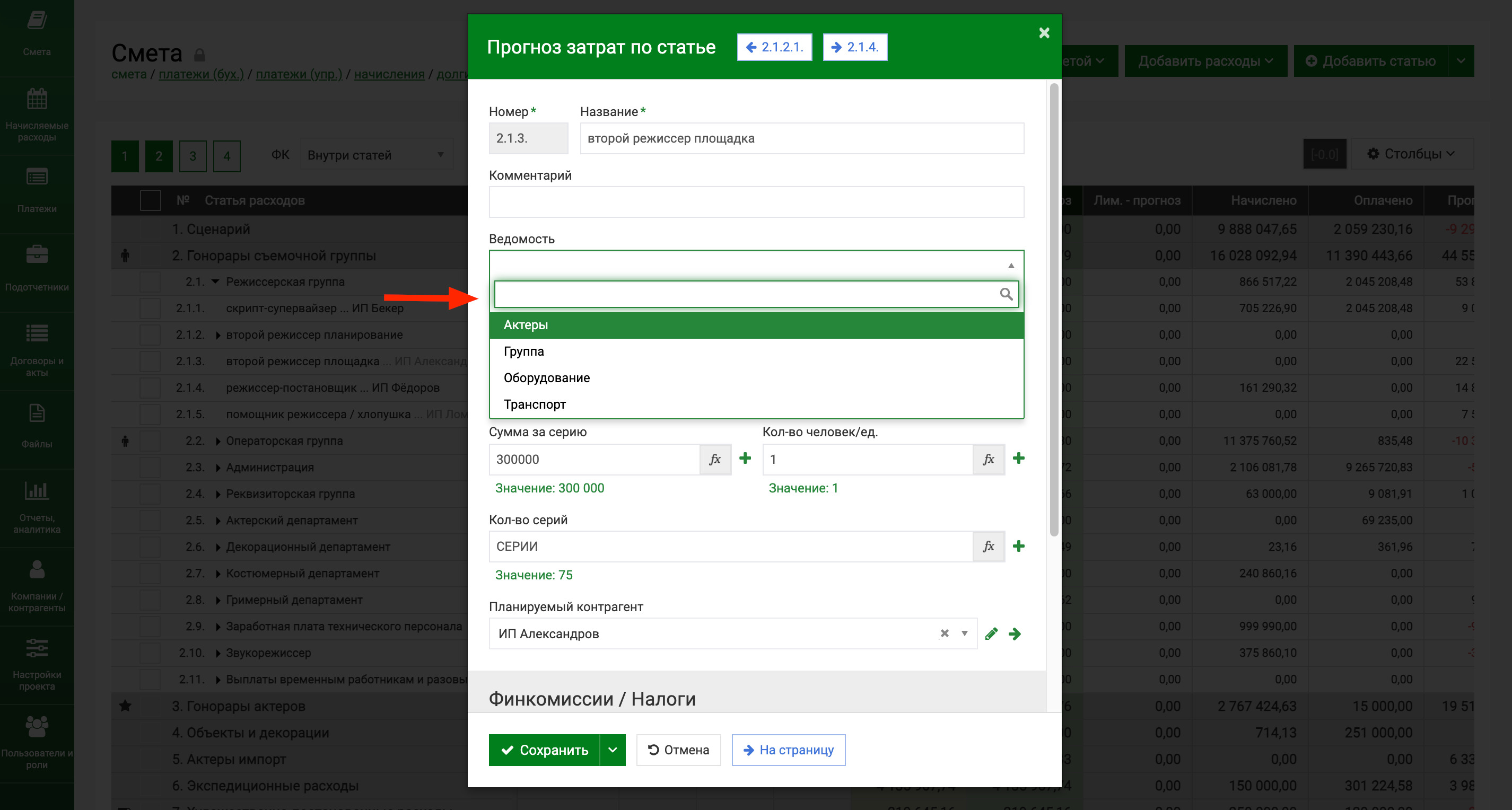Check the box for row 2.3. Администрация
The image size is (1512, 810).
point(150,468)
